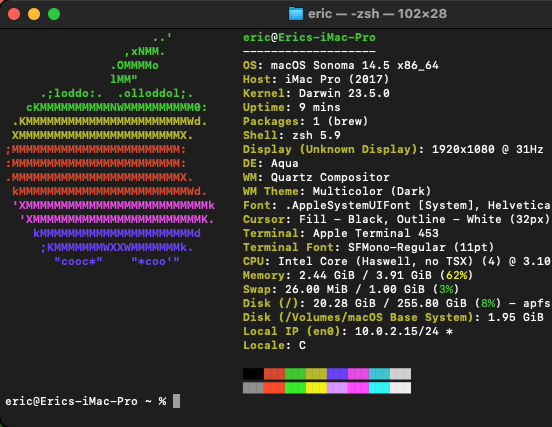Click the green zoom window button

point(54,14)
